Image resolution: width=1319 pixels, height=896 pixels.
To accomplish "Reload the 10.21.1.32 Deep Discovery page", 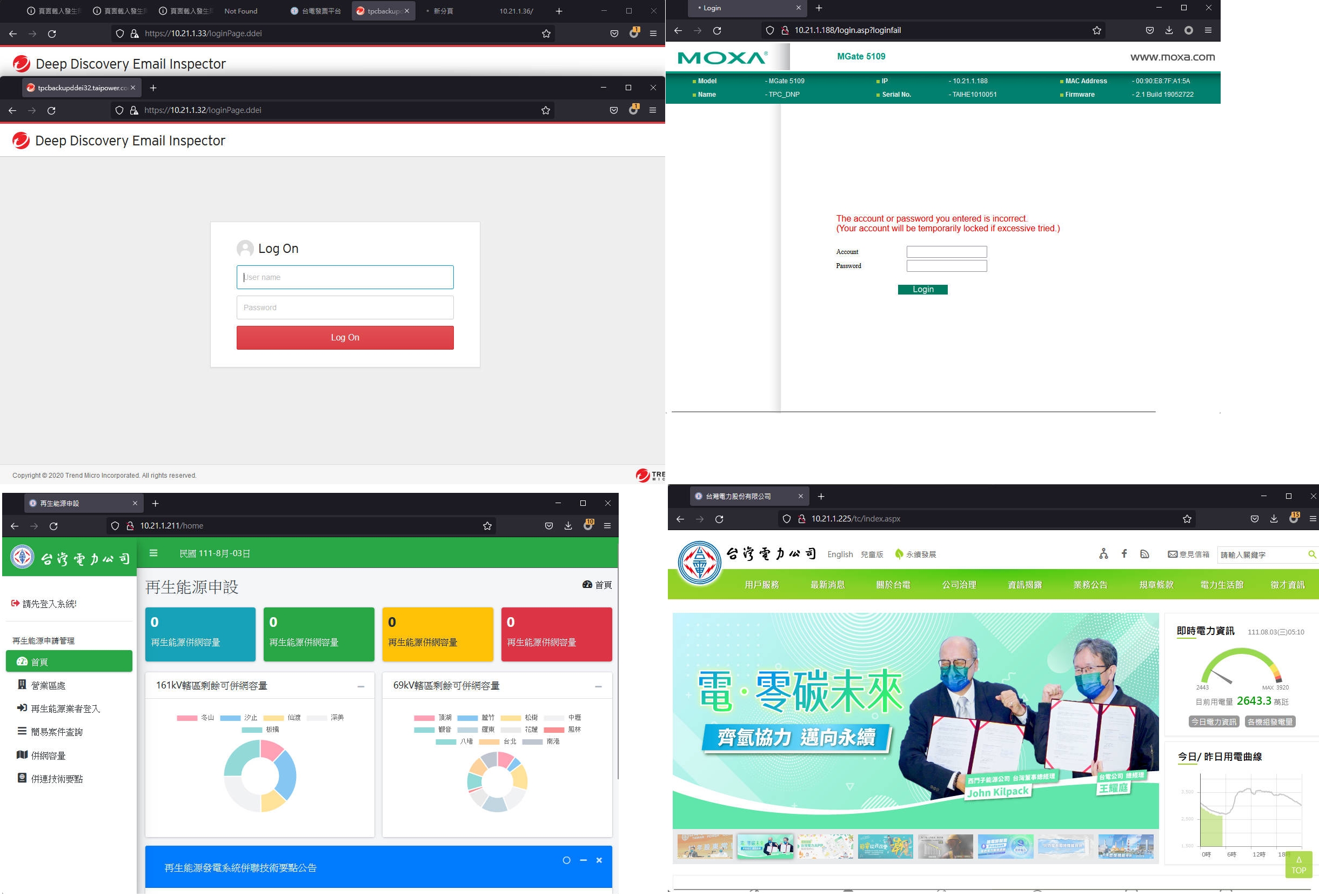I will click(x=52, y=111).
